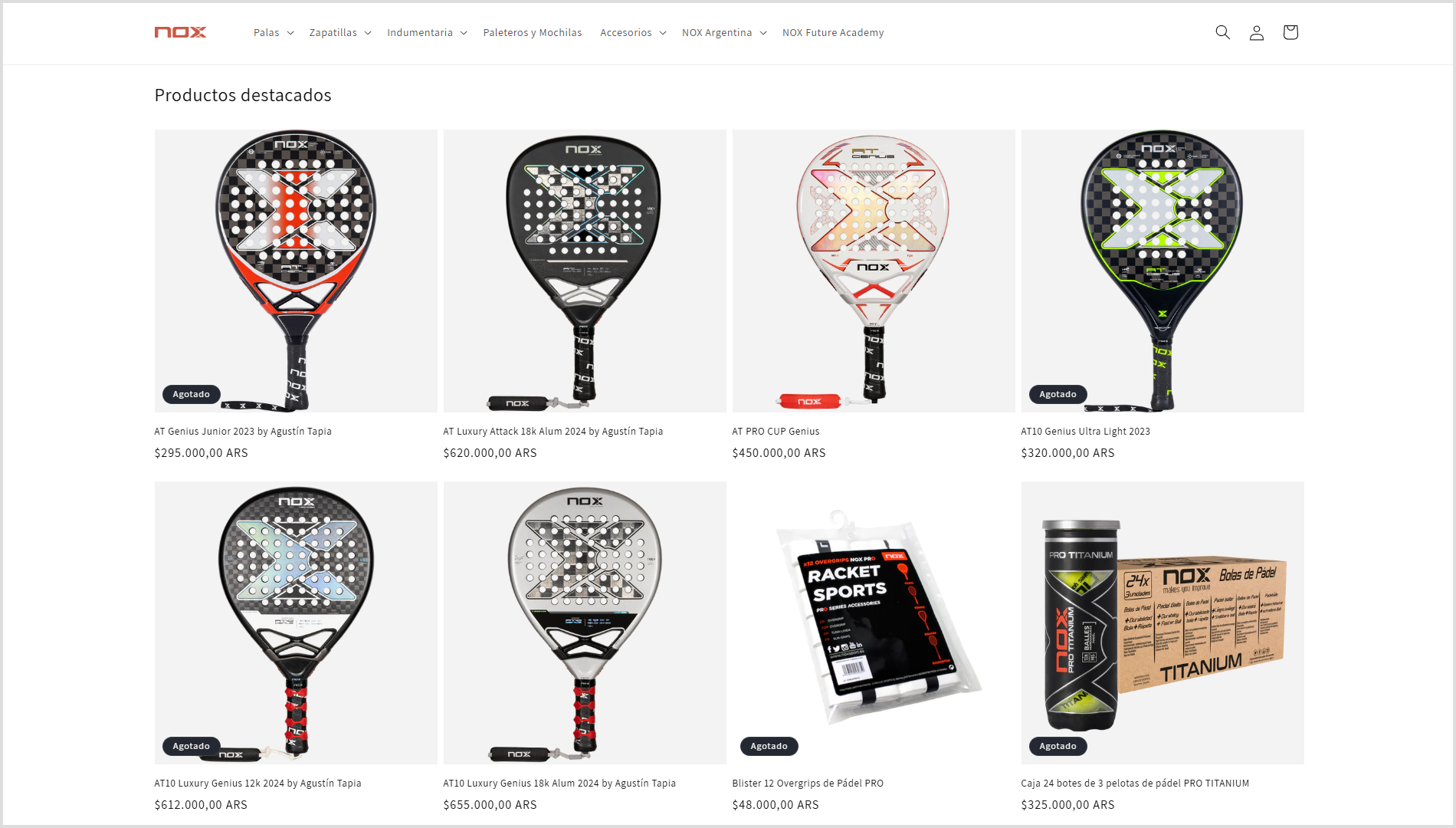Open Caja 24 botes PRO TITANIUM link
1456x828 pixels.
(1135, 784)
